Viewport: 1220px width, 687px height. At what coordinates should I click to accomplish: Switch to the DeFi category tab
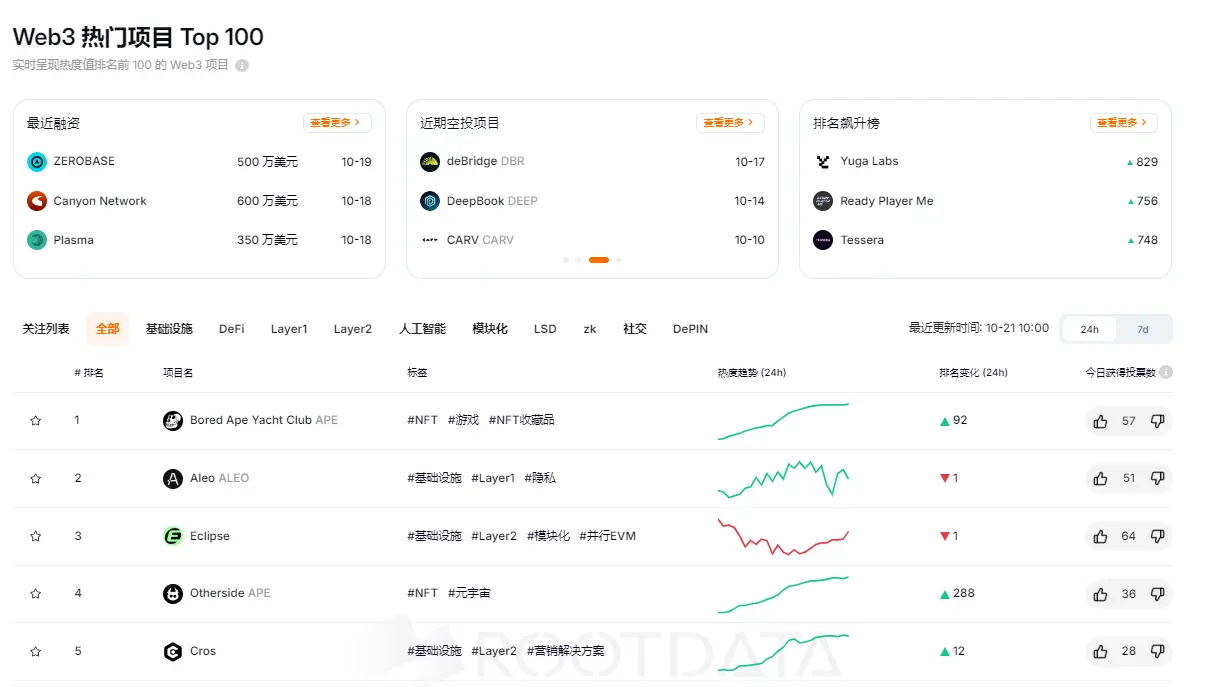231,328
